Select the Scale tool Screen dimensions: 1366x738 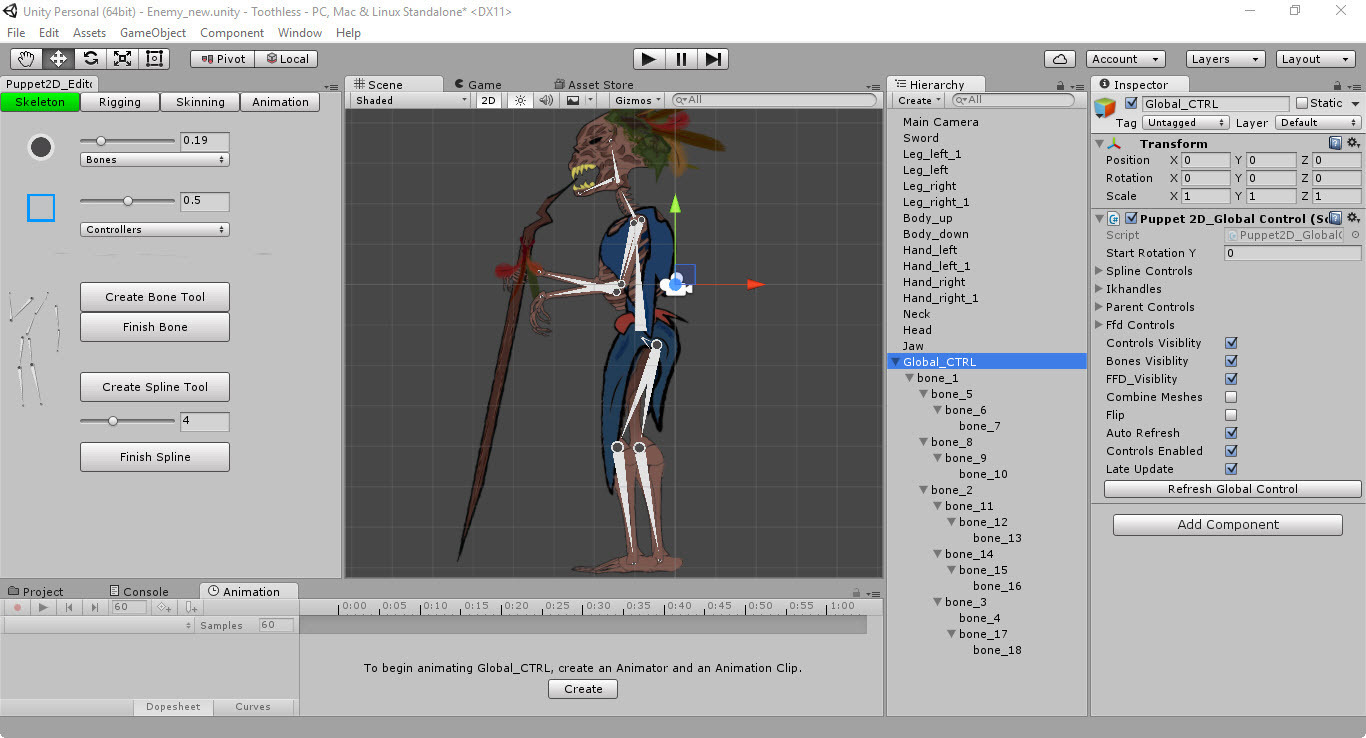tap(123, 59)
